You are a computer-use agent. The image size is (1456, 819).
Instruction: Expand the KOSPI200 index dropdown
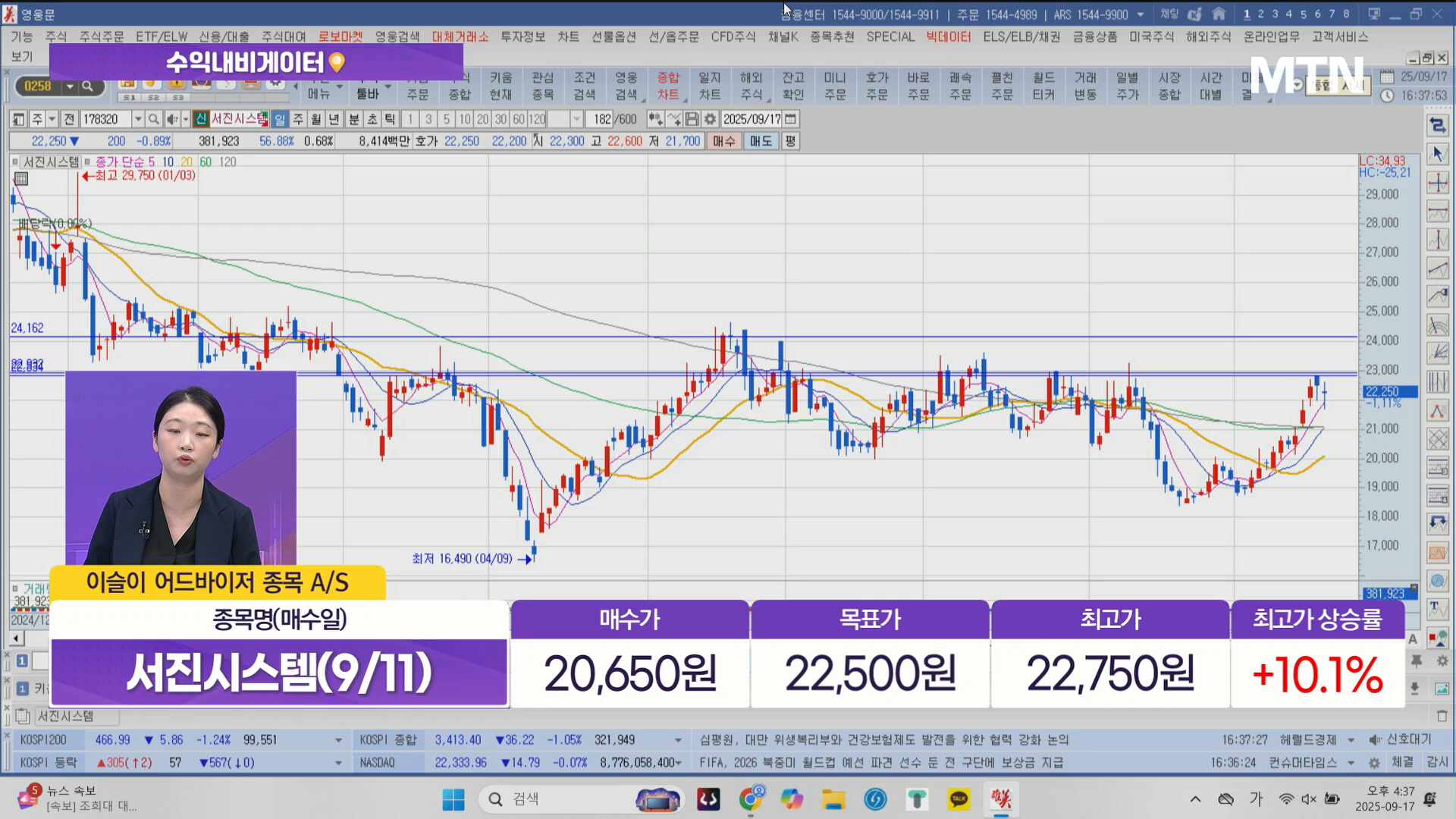pyautogui.click(x=337, y=740)
